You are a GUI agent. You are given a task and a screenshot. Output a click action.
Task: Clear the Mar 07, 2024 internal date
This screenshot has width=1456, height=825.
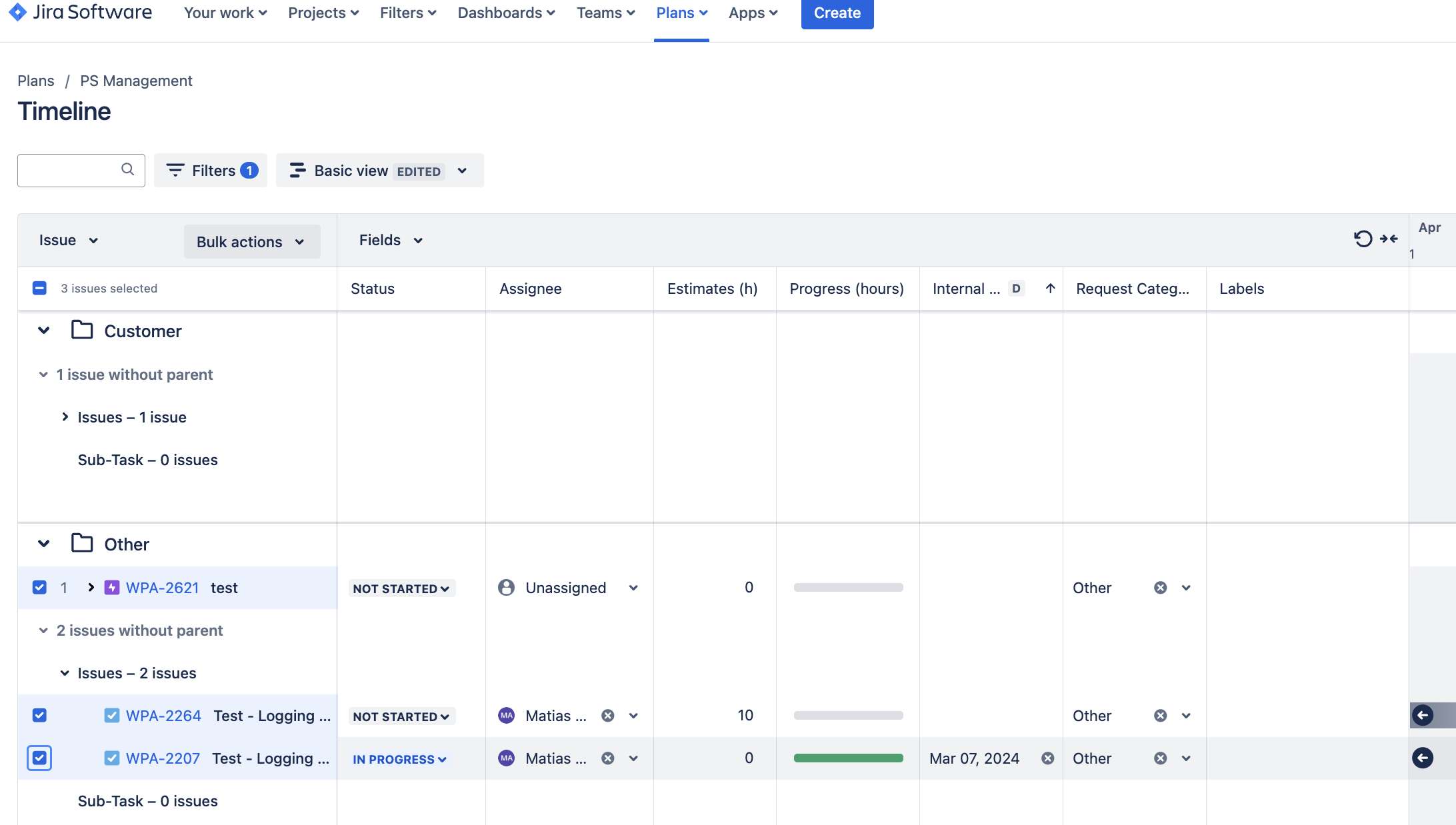point(1047,758)
